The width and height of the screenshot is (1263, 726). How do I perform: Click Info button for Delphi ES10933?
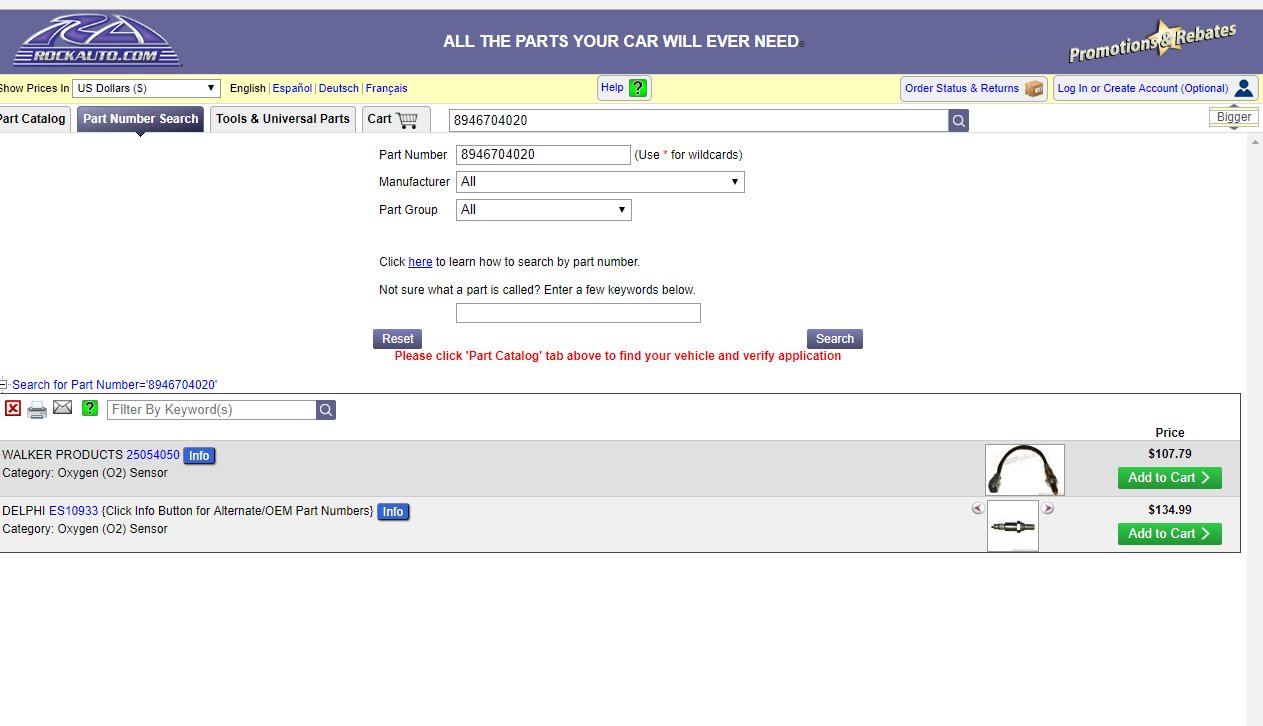point(393,512)
